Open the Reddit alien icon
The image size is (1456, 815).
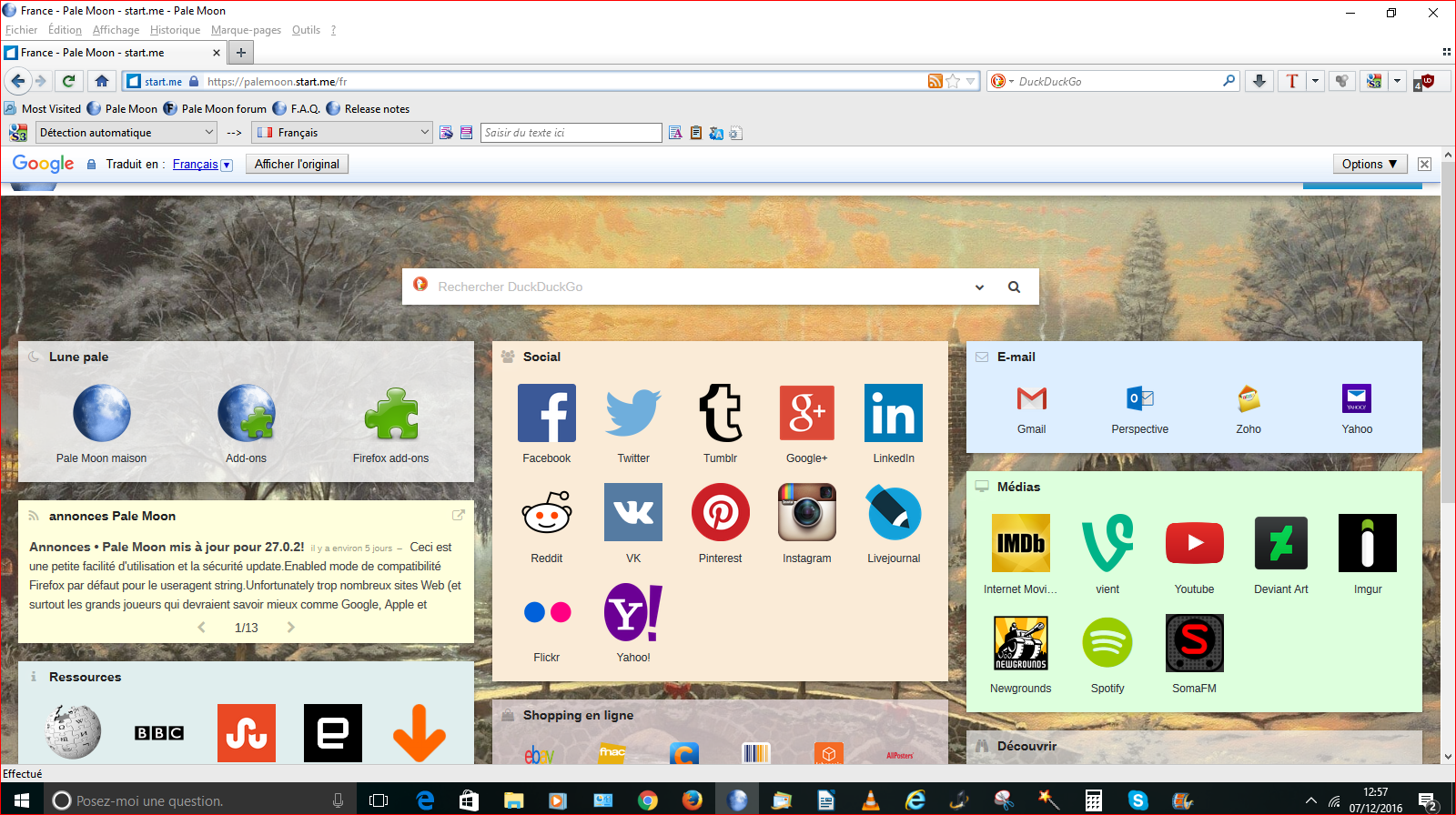pyautogui.click(x=546, y=513)
